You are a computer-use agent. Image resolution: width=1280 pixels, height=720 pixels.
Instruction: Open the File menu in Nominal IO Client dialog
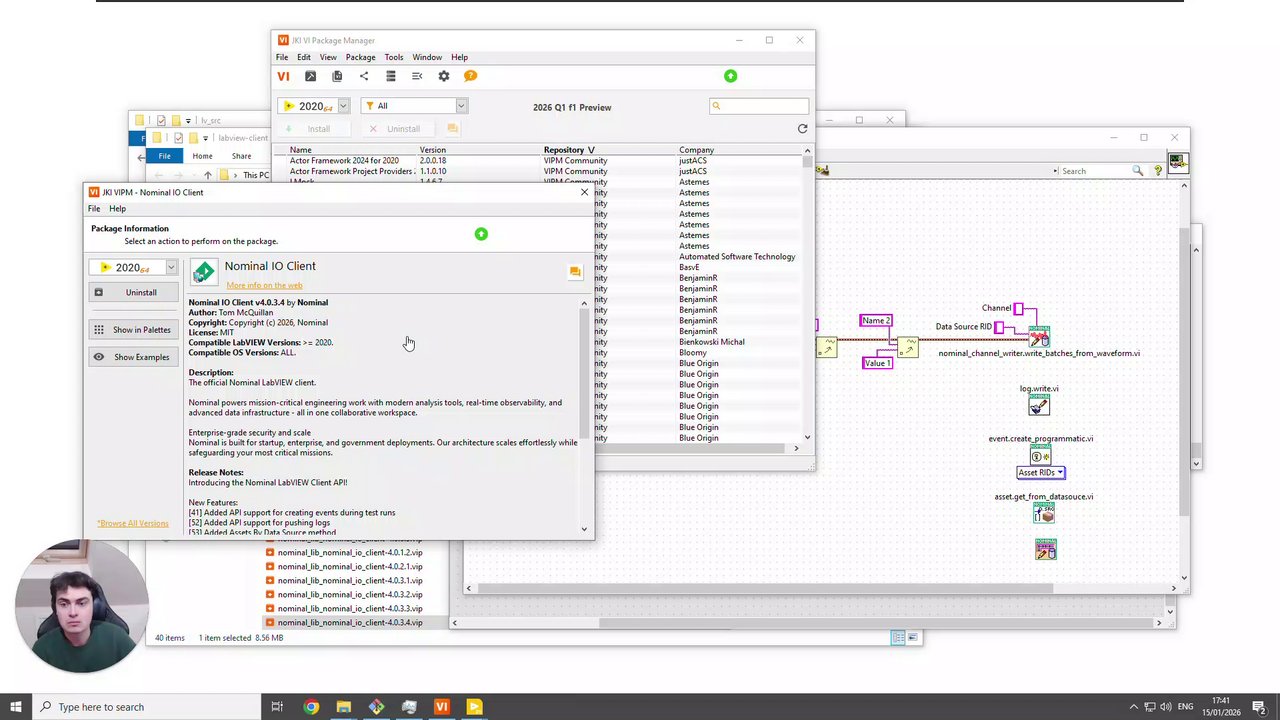94,209
